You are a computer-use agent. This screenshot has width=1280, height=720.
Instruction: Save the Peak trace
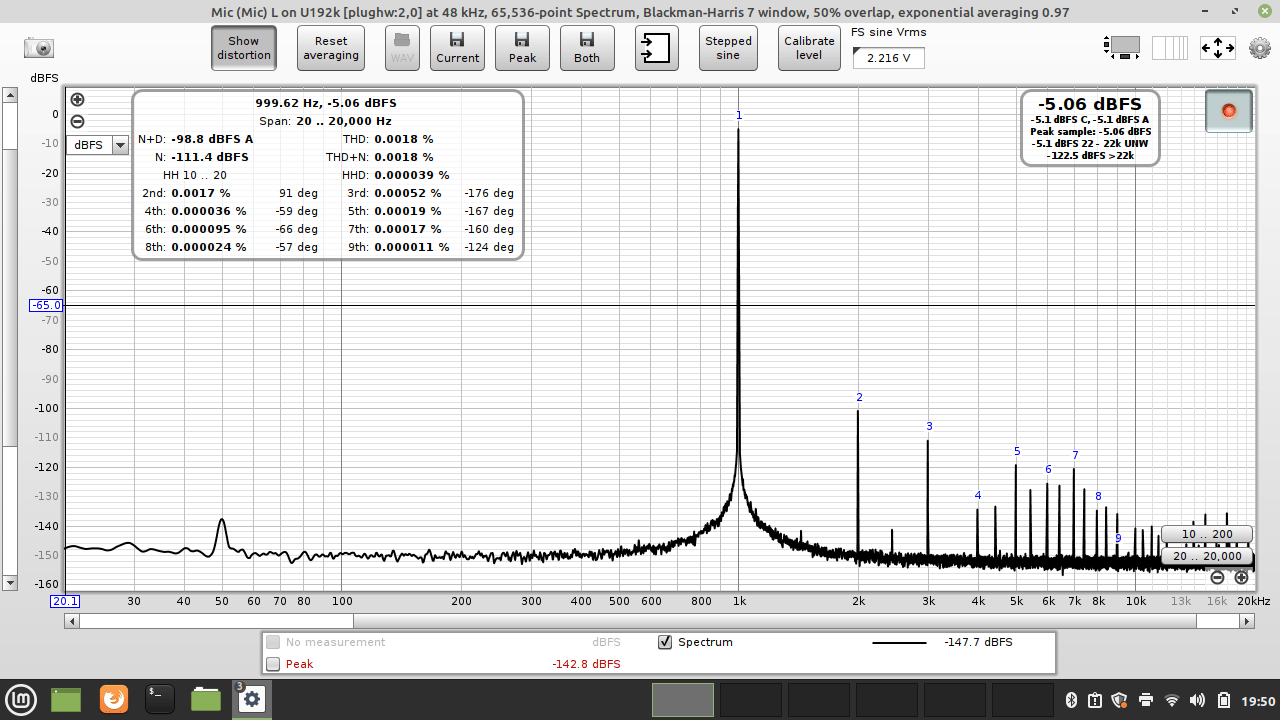(522, 48)
